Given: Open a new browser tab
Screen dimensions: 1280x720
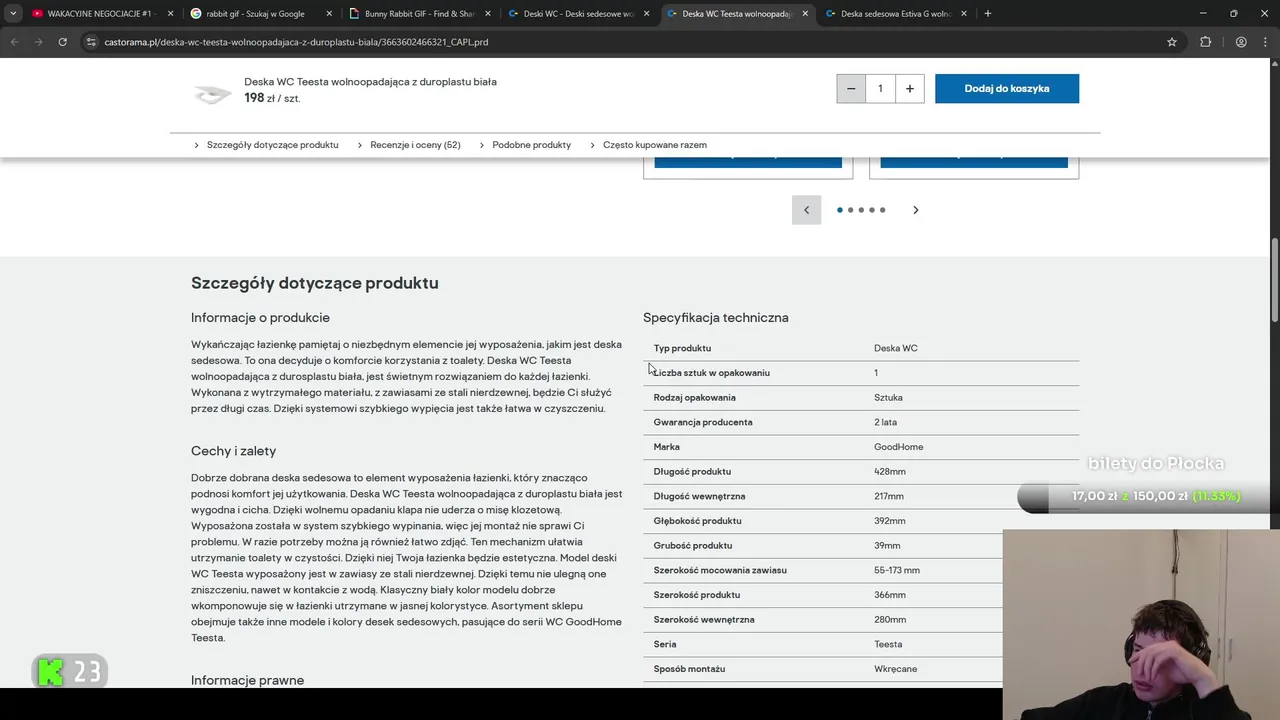Looking at the screenshot, I should [988, 14].
